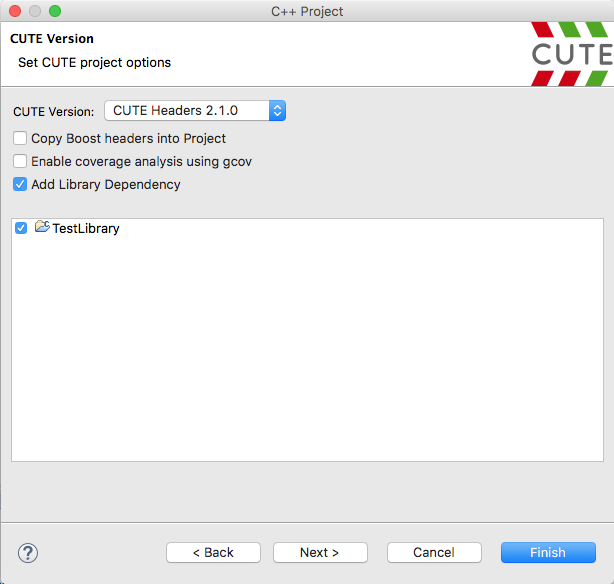
Task: Click the Finish button
Action: (548, 552)
